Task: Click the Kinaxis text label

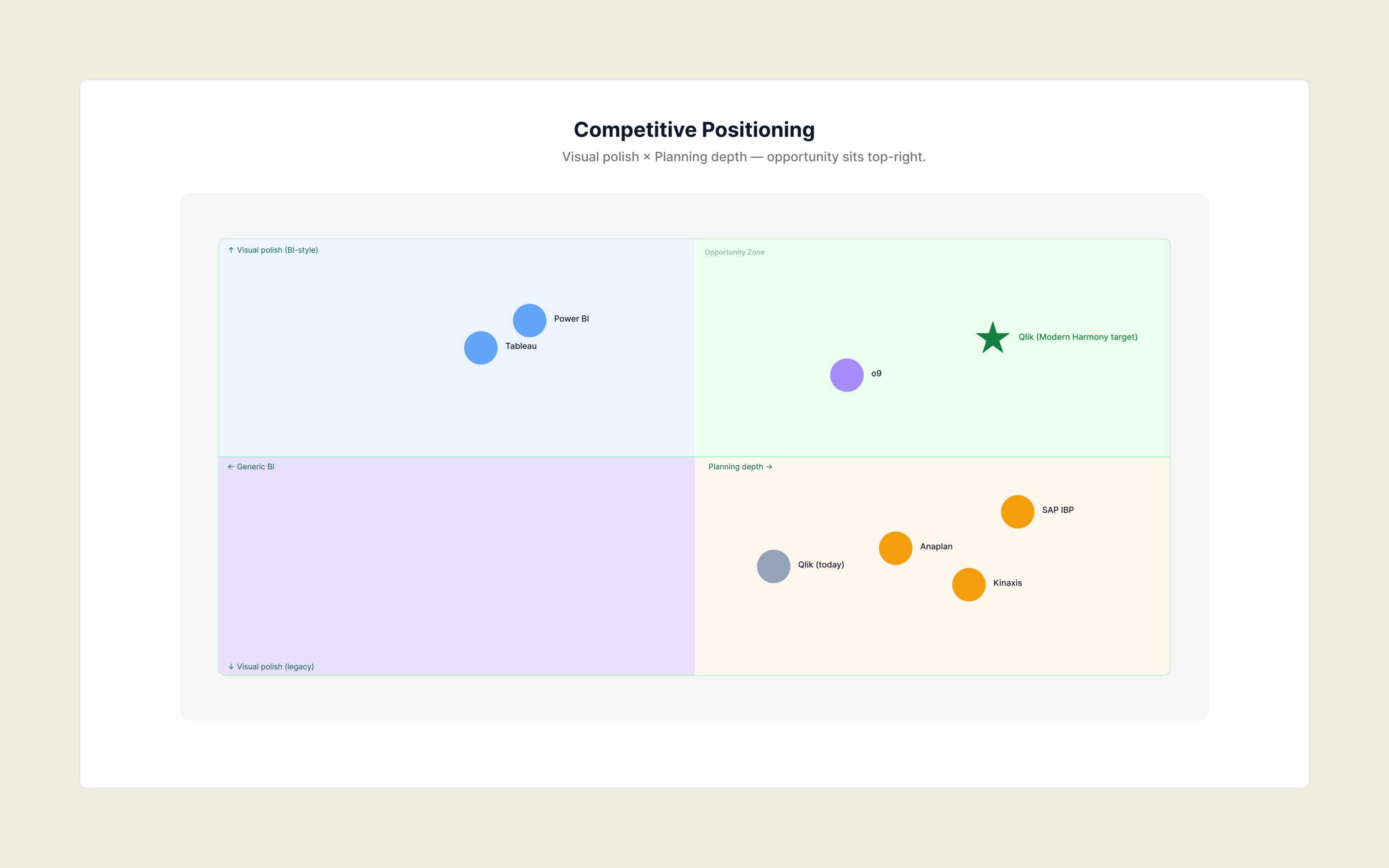Action: tap(1007, 583)
